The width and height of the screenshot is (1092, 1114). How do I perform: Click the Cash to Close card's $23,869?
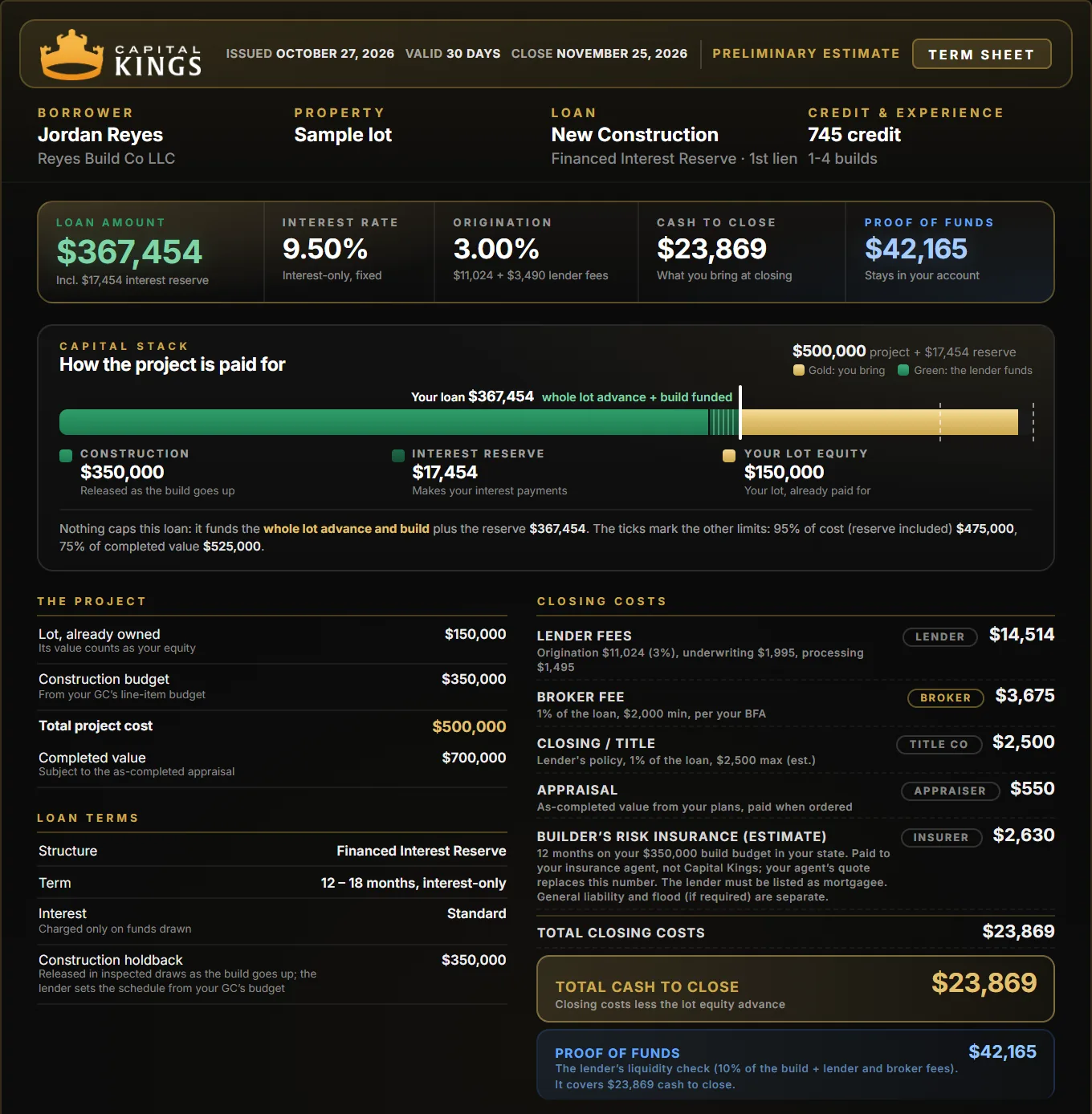(712, 249)
